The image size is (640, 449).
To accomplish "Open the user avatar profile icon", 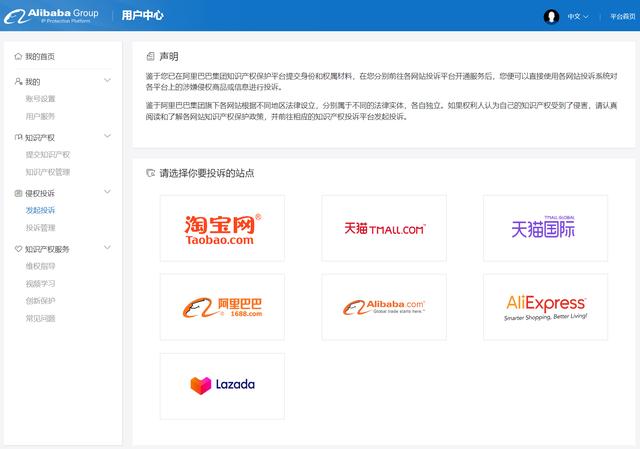I will 551,16.
